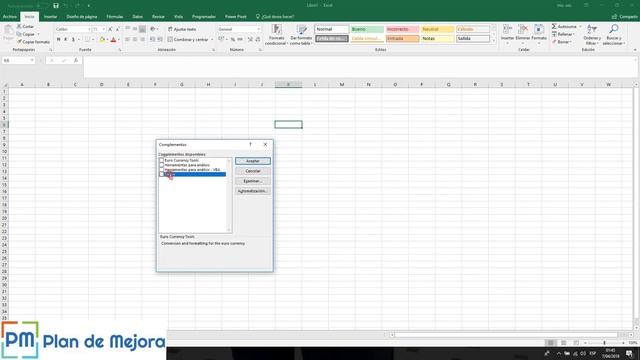Click the percent style icon
This screenshot has height=360, width=640.
[x=233, y=40]
